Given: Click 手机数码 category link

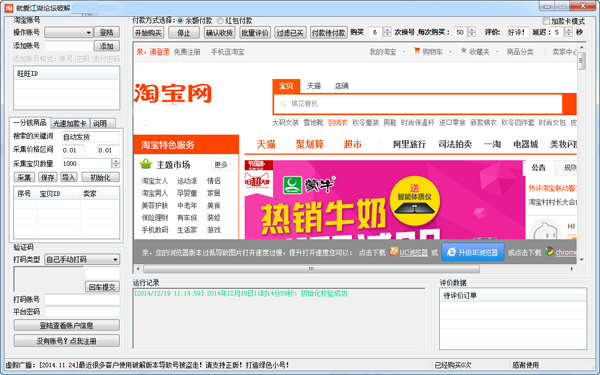Looking at the screenshot, I should pyautogui.click(x=155, y=230).
